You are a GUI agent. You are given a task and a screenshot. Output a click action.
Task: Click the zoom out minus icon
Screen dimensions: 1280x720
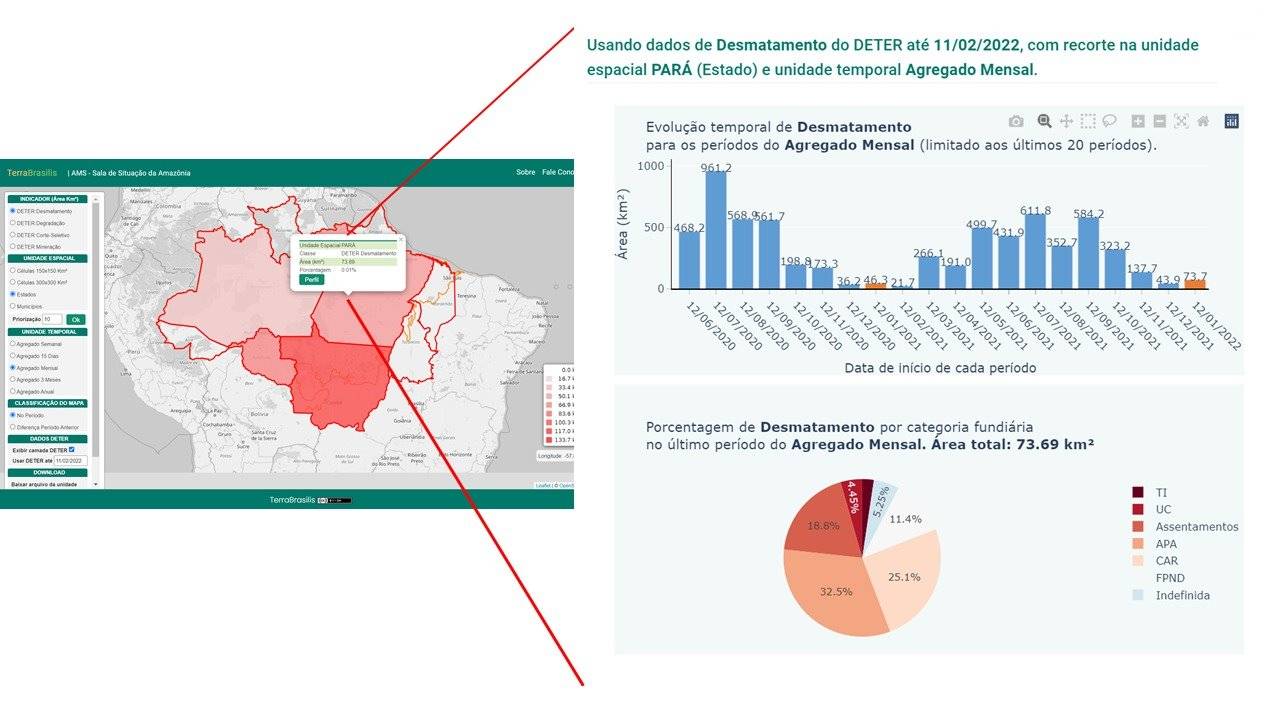(x=1160, y=121)
